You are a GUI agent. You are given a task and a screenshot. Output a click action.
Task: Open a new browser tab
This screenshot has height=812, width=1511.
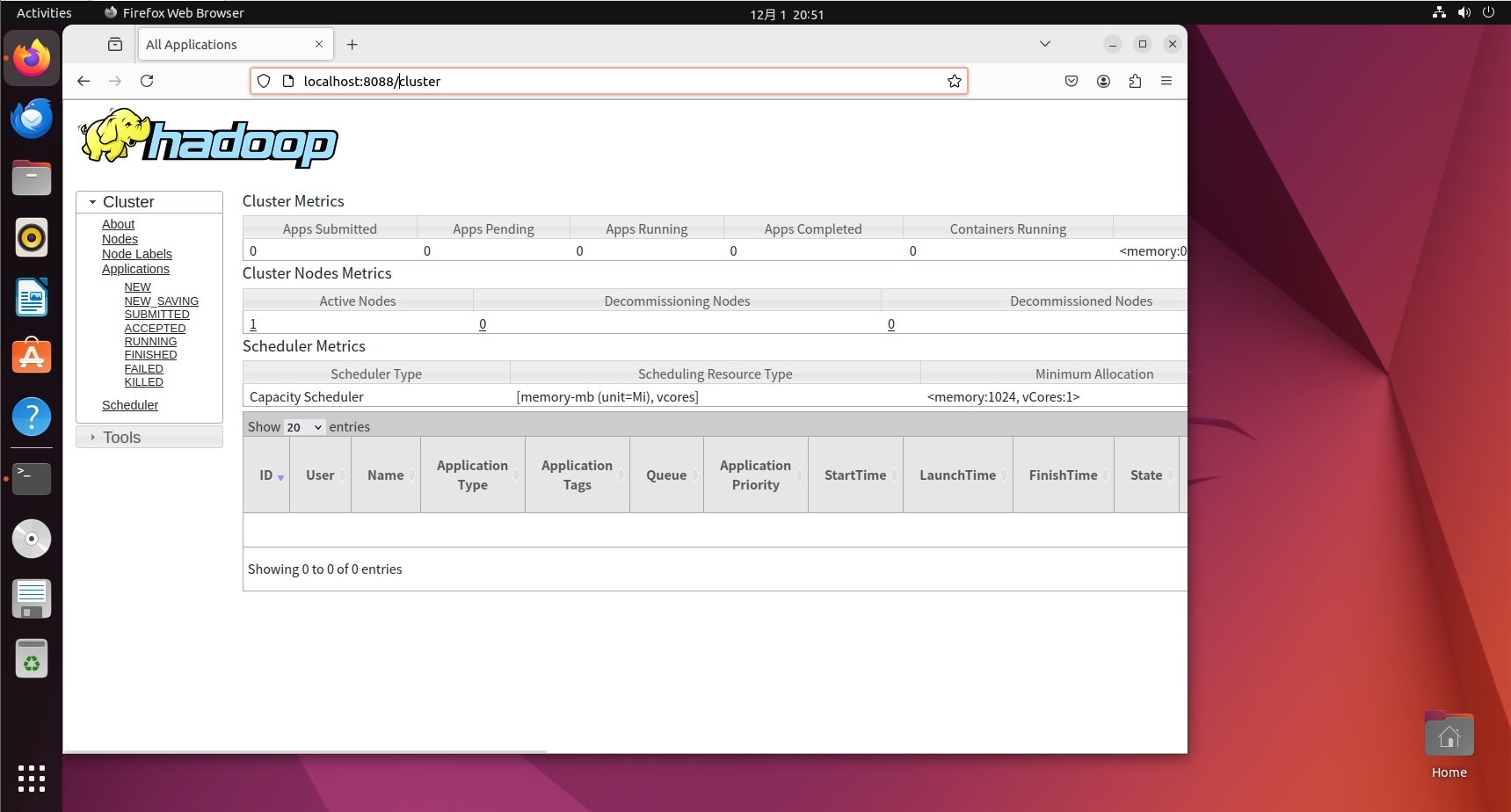click(x=352, y=45)
